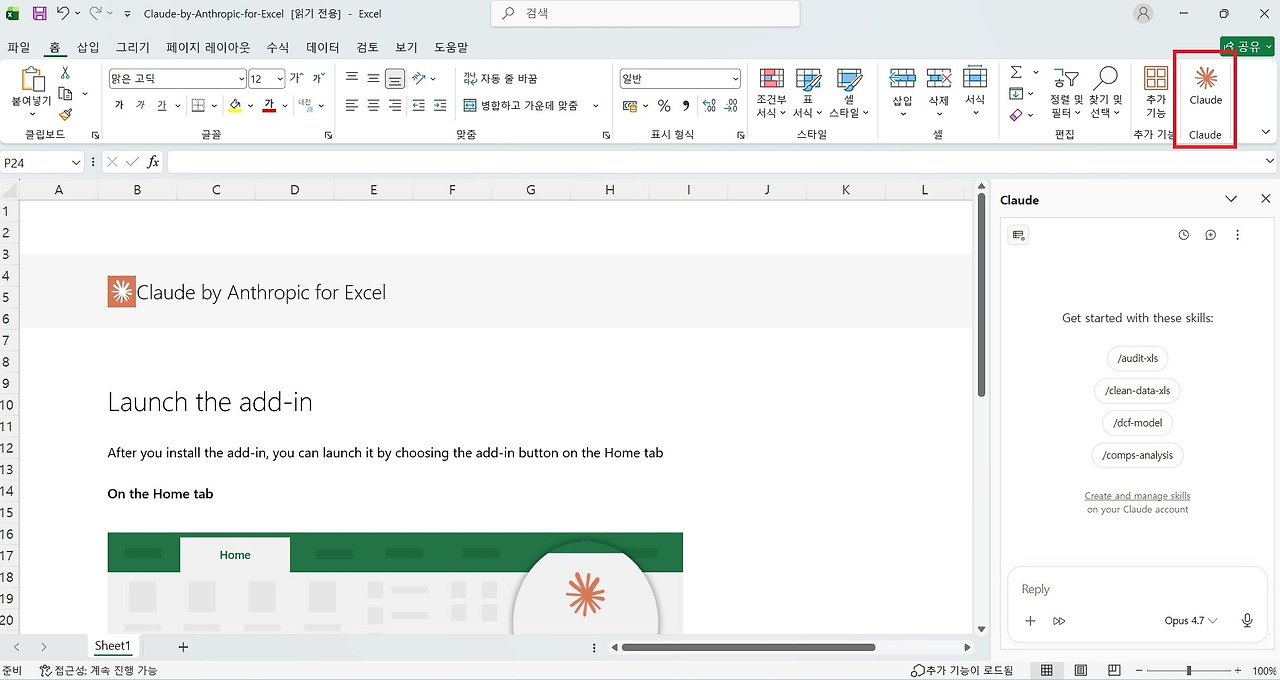Viewport: 1280px width, 680px height.
Task: Open number format dropdown 일반
Action: (x=735, y=79)
